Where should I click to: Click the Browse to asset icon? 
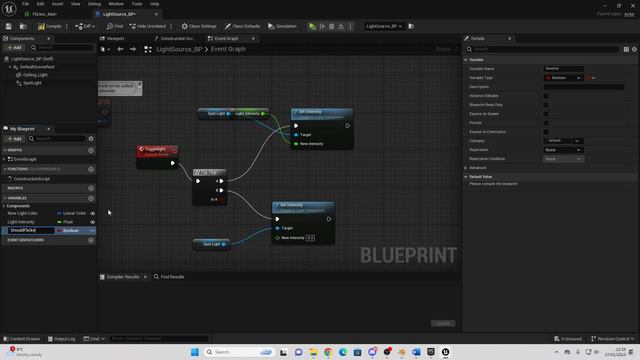pyautogui.click(x=23, y=26)
